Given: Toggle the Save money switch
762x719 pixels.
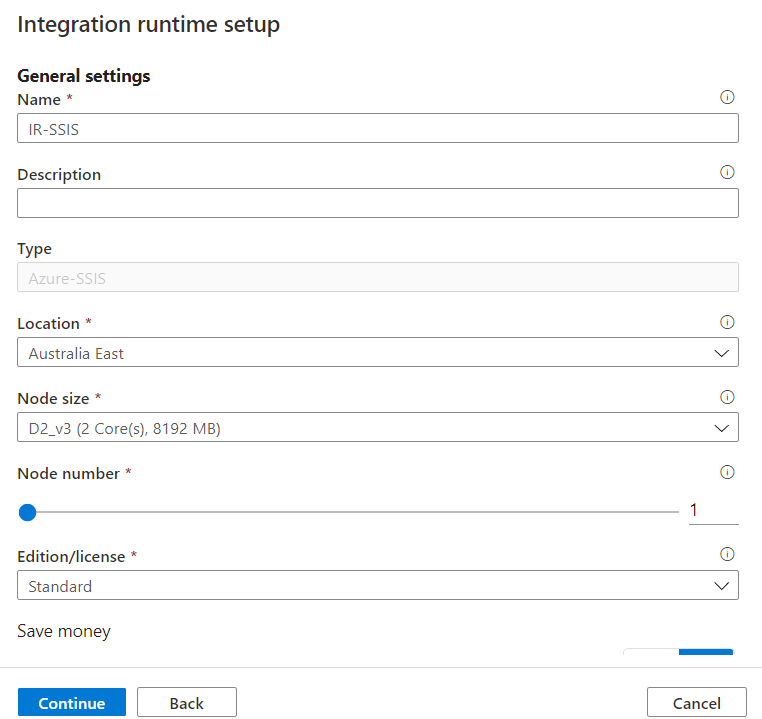Looking at the screenshot, I should click(678, 652).
